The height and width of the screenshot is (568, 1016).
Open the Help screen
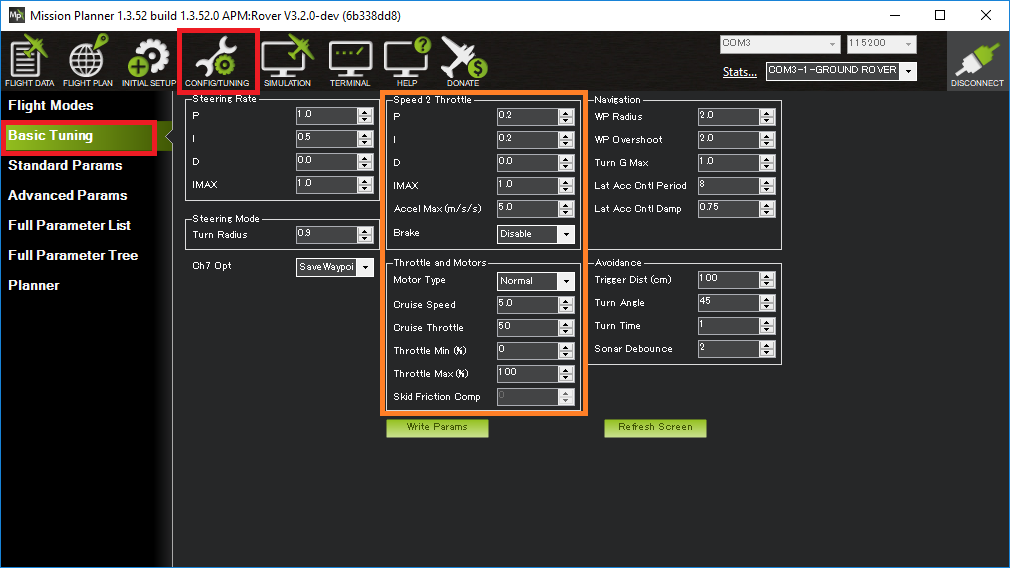pos(407,62)
